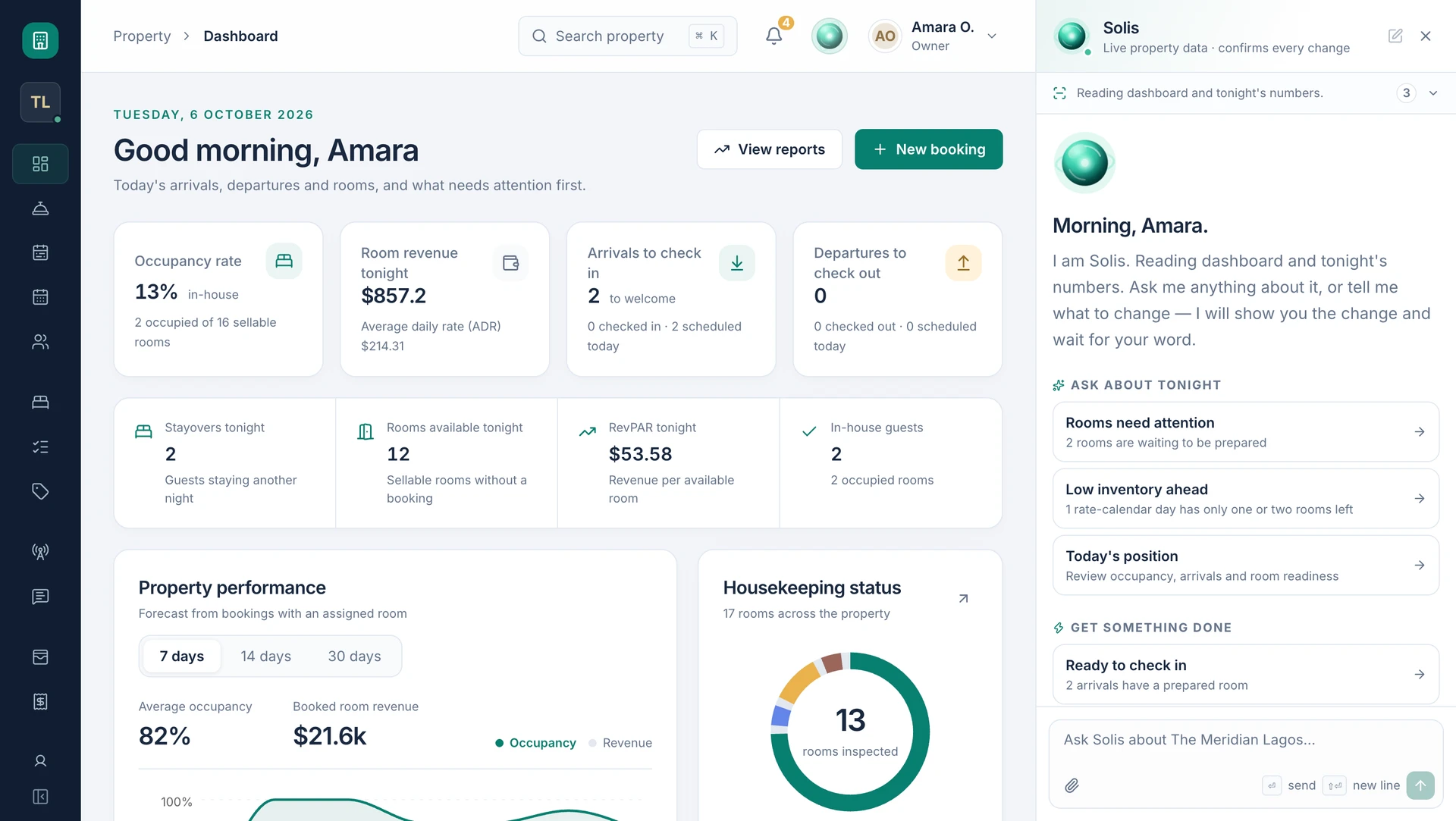Expand the Reading dashboard steps chevron
This screenshot has height=821, width=1456.
[1433, 93]
